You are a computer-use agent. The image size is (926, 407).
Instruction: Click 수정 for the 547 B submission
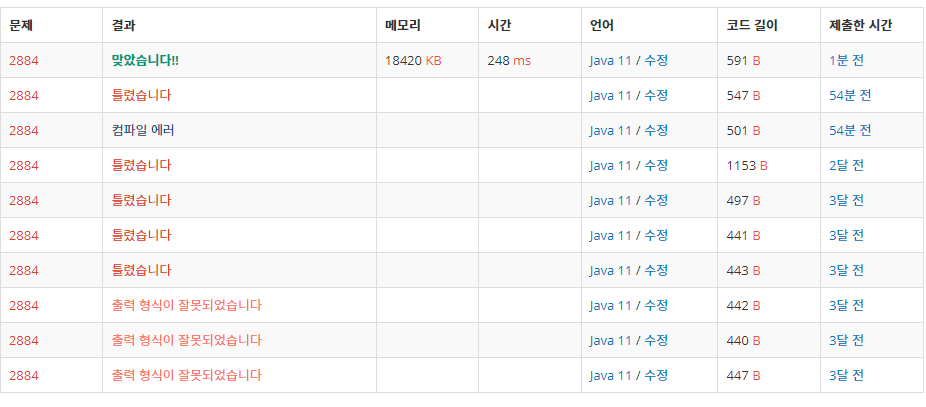[x=656, y=95]
